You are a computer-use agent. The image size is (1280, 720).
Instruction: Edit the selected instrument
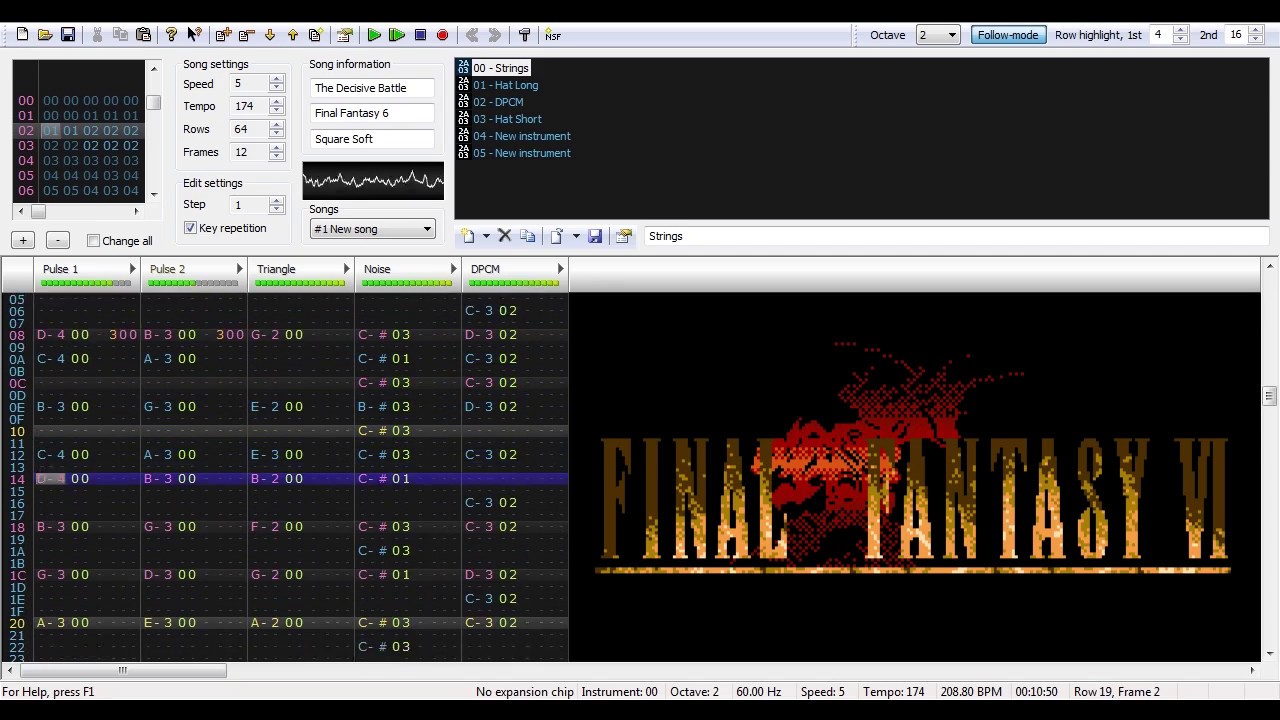[x=624, y=236]
